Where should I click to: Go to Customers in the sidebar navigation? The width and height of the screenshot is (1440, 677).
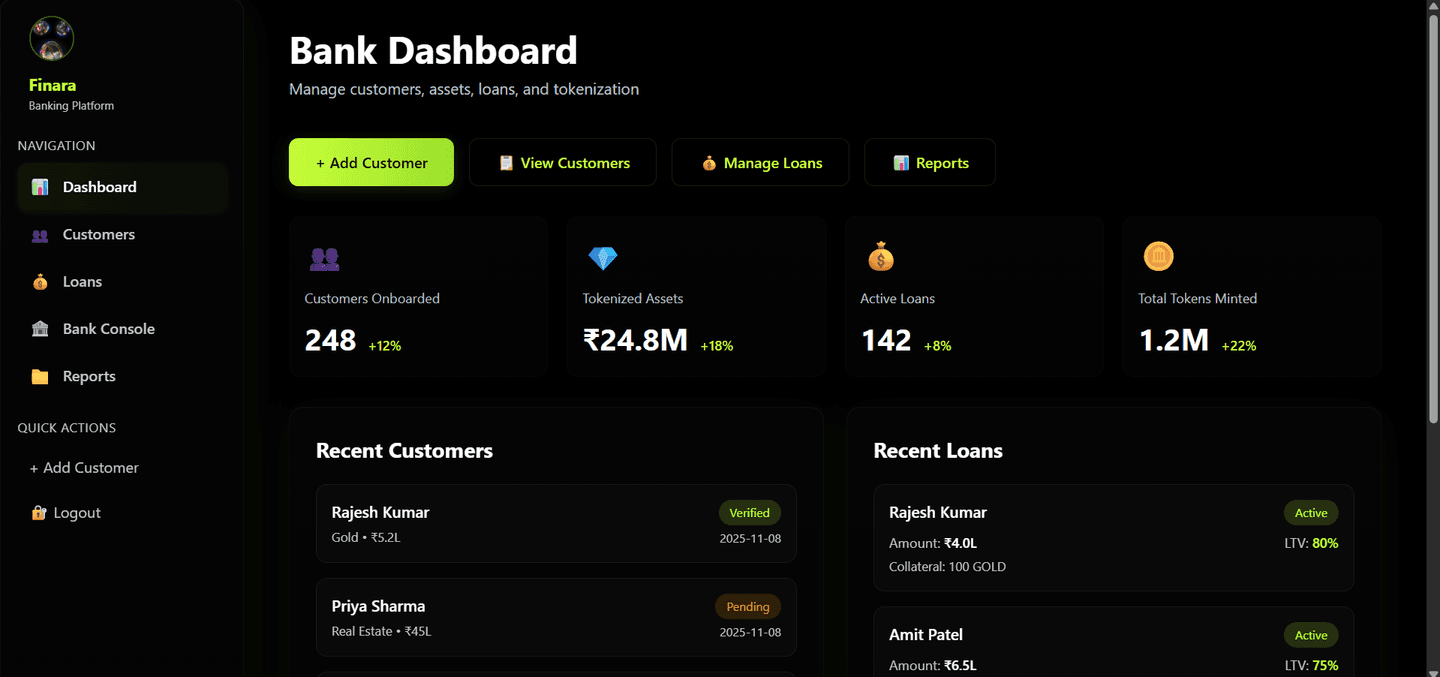coord(98,235)
